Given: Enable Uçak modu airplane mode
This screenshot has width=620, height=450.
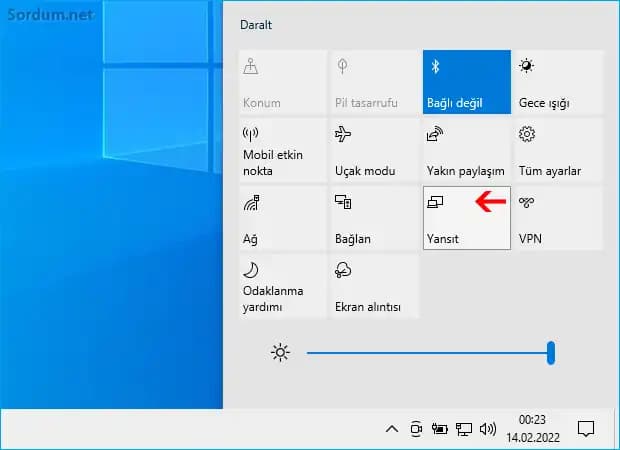Looking at the screenshot, I should (375, 150).
